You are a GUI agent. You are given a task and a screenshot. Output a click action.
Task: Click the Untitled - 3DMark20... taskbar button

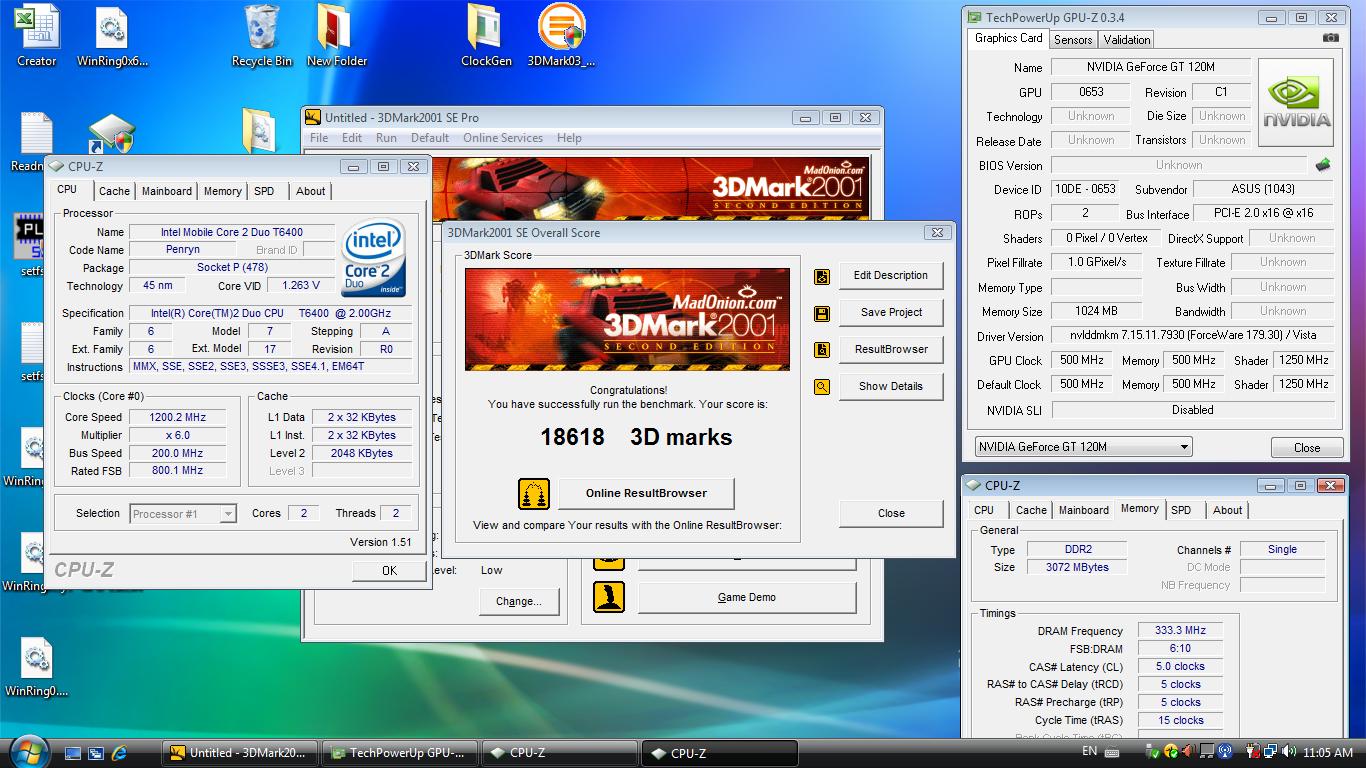tap(240, 753)
